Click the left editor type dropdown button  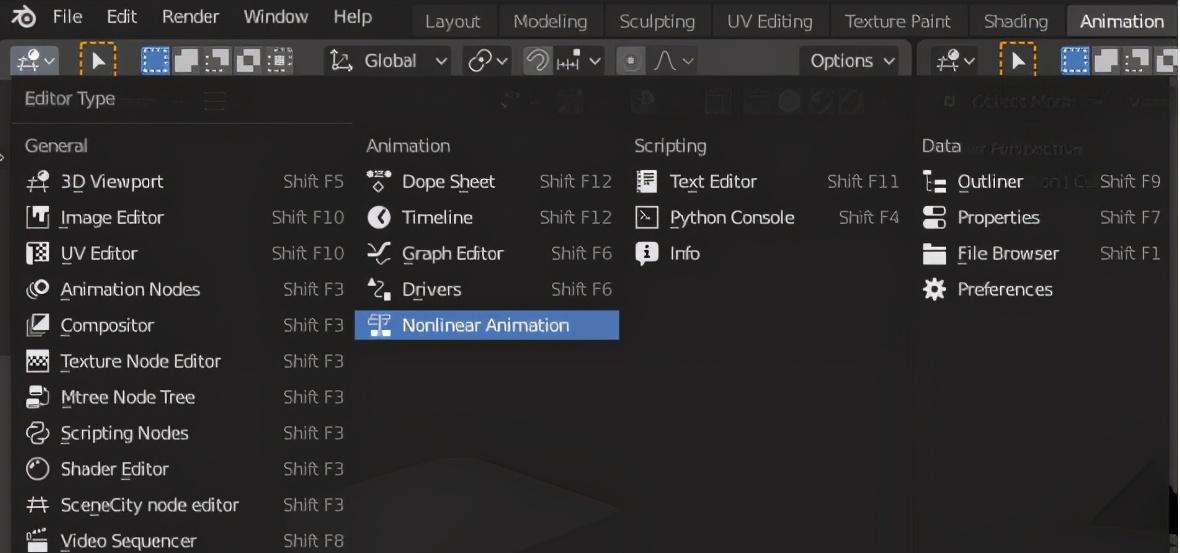(35, 61)
